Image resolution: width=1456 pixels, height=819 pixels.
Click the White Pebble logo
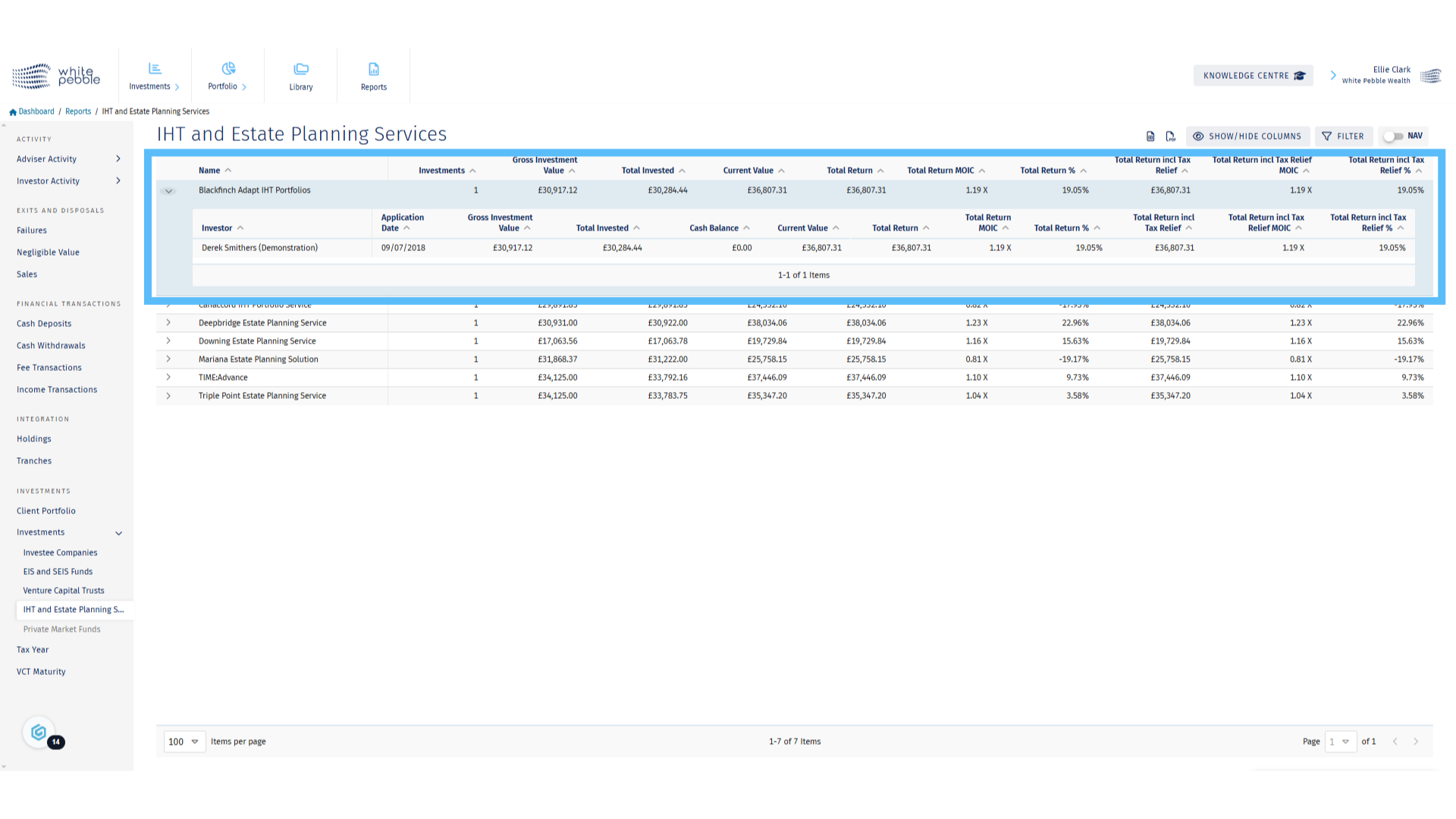pos(57,76)
